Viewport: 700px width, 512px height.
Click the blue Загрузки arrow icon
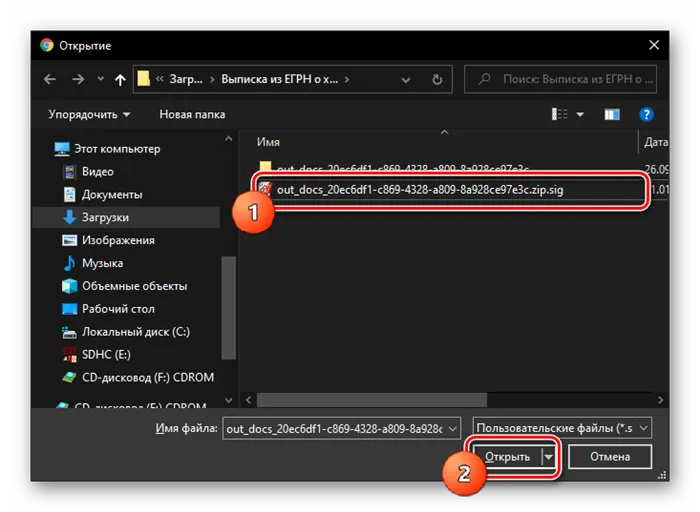pyautogui.click(x=69, y=217)
